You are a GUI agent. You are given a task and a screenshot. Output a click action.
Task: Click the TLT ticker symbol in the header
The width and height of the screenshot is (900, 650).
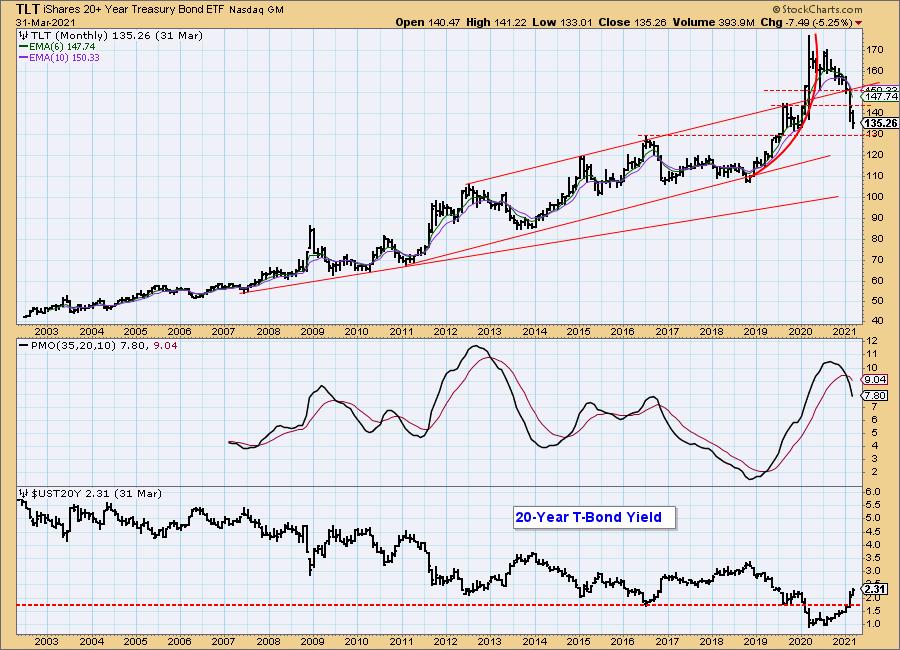[28, 9]
